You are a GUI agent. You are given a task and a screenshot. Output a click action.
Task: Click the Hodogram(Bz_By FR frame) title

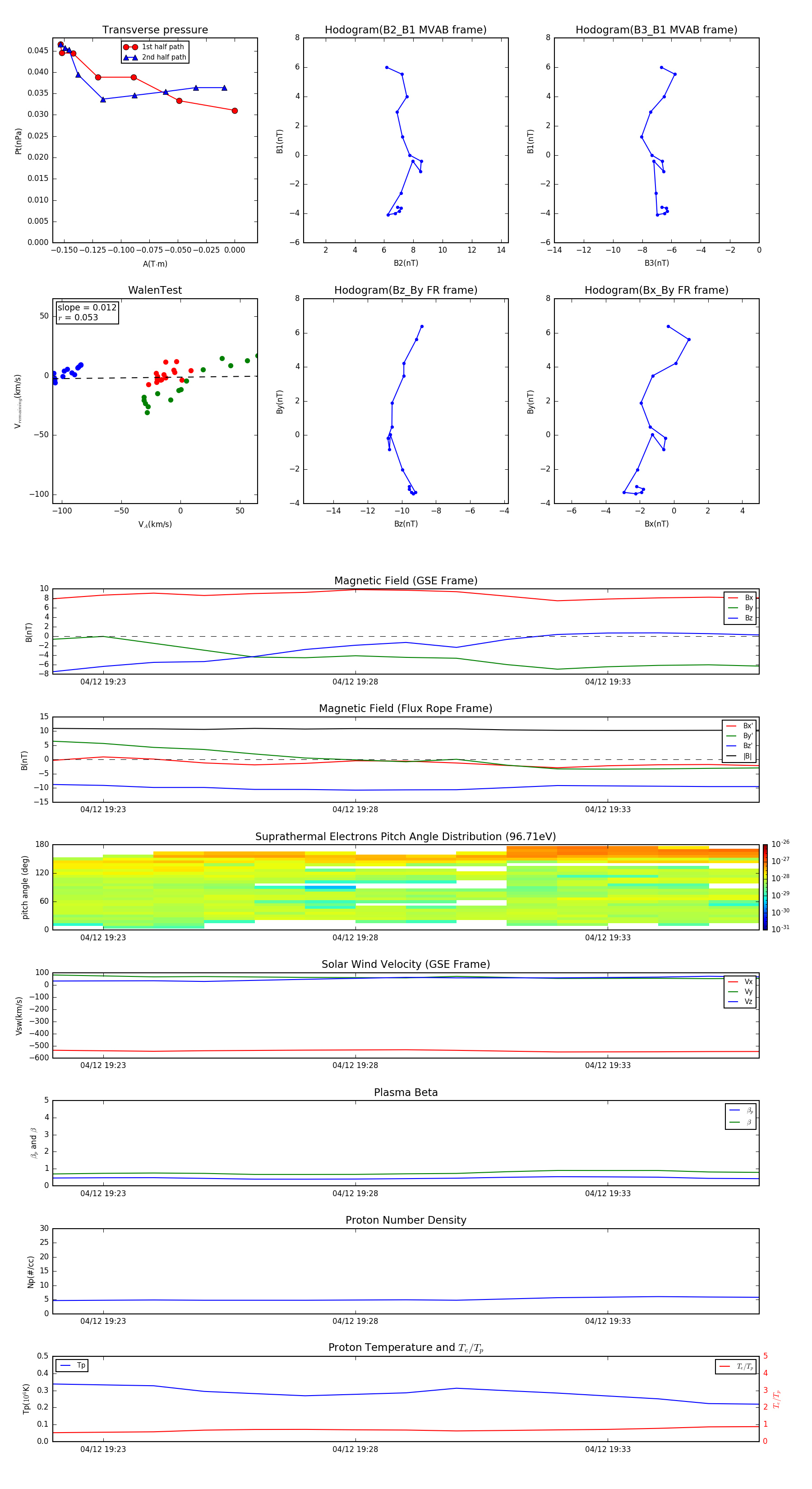406,290
